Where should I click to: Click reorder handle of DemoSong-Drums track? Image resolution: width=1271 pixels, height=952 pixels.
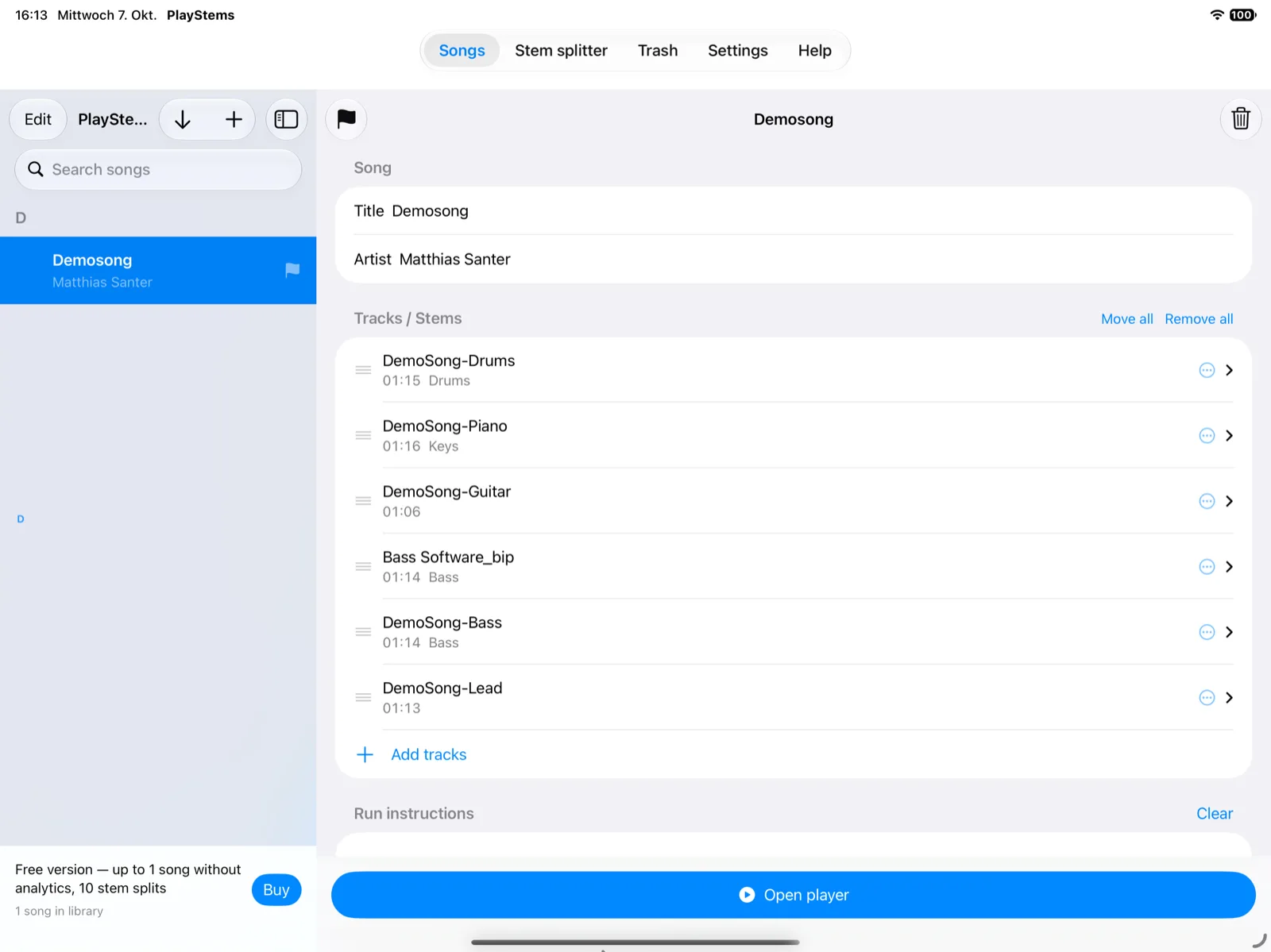click(363, 370)
